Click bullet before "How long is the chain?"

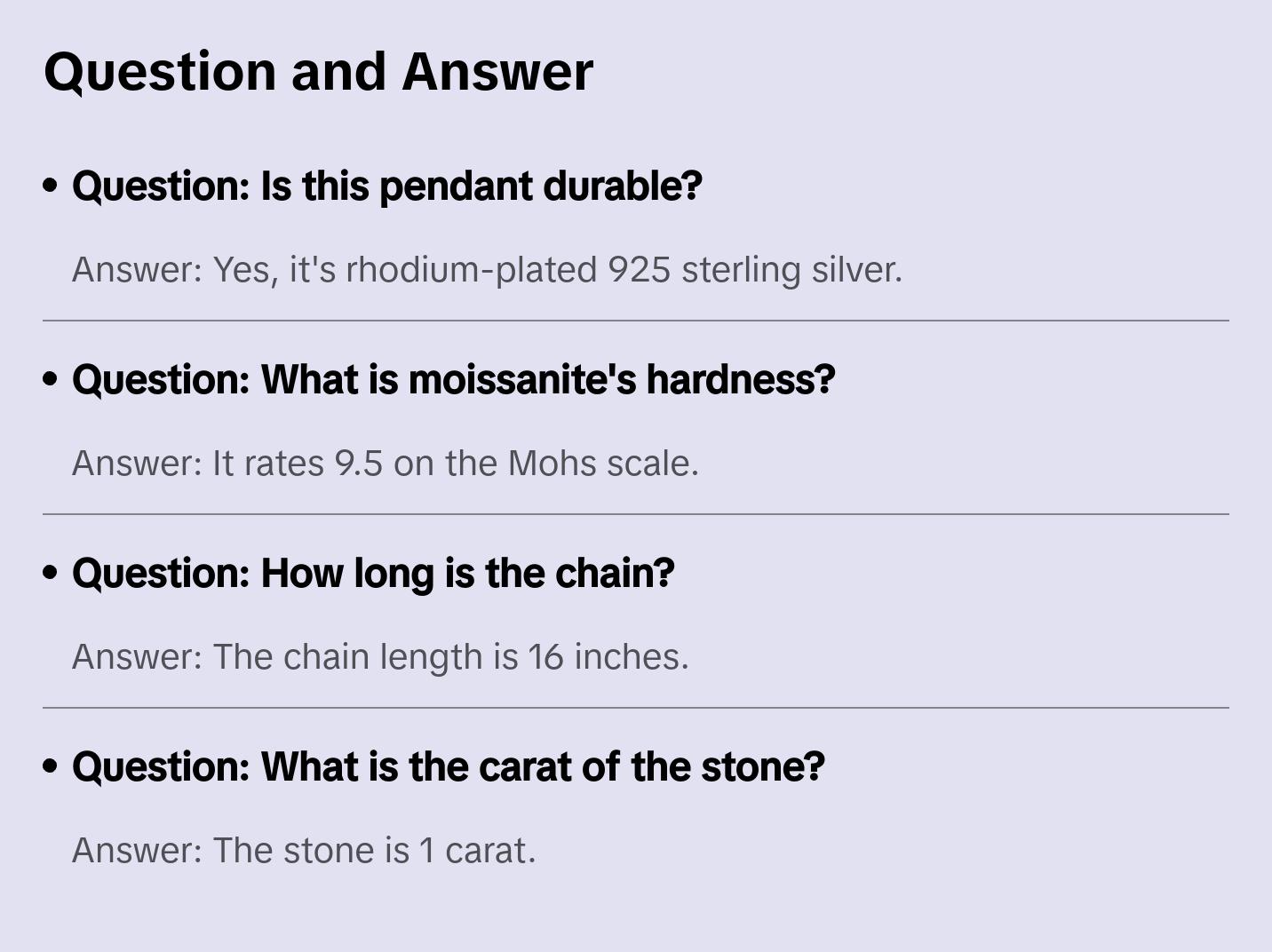[51, 573]
